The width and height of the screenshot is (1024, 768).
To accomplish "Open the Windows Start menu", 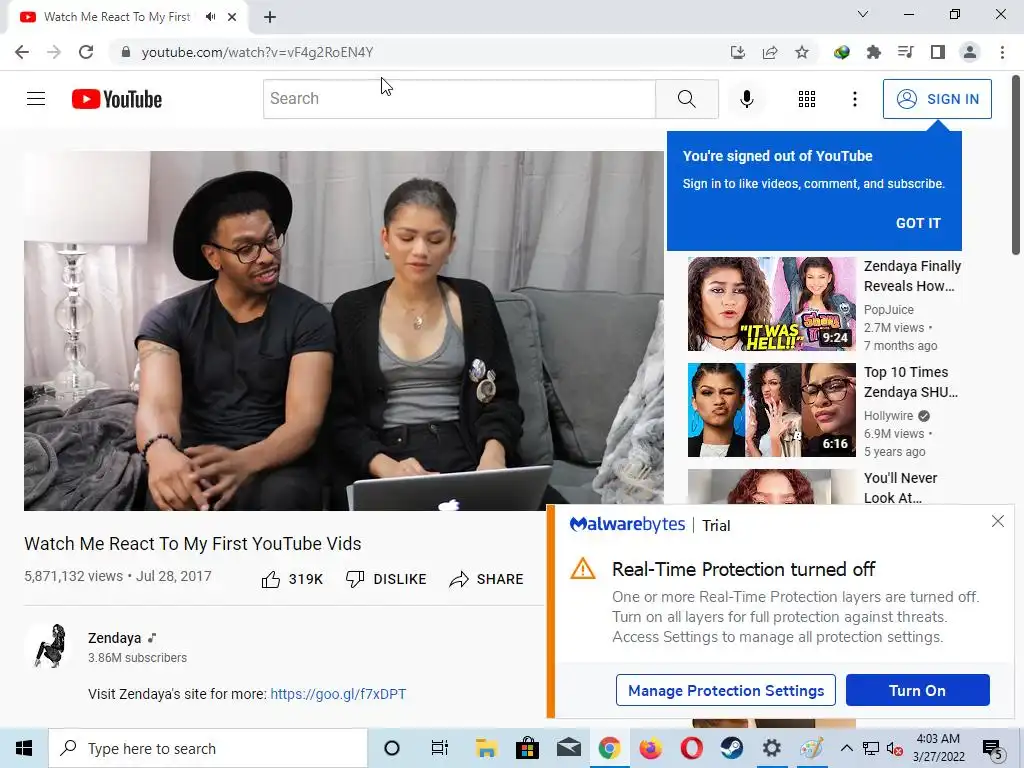I will point(24,748).
